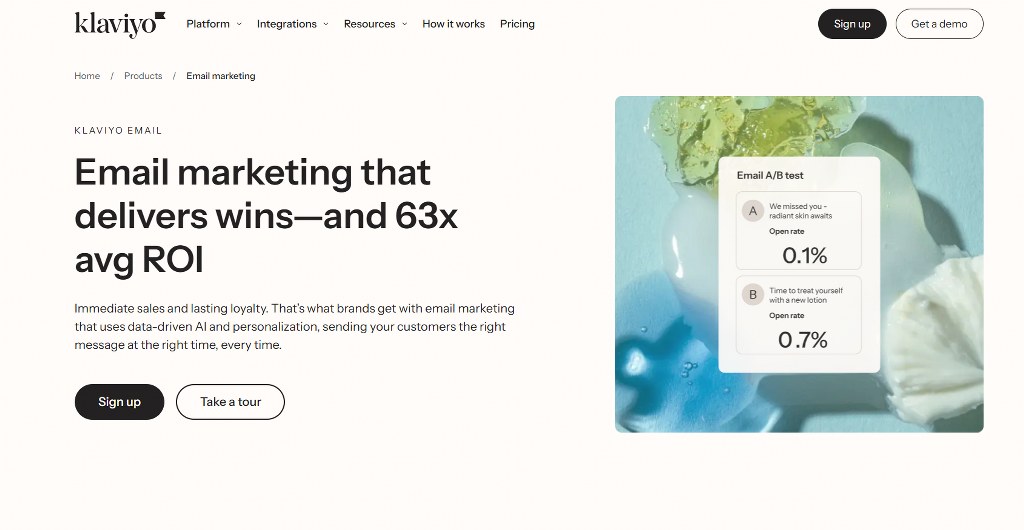The image size is (1024, 530).
Task: Click the variant B circle icon
Action: (x=752, y=294)
